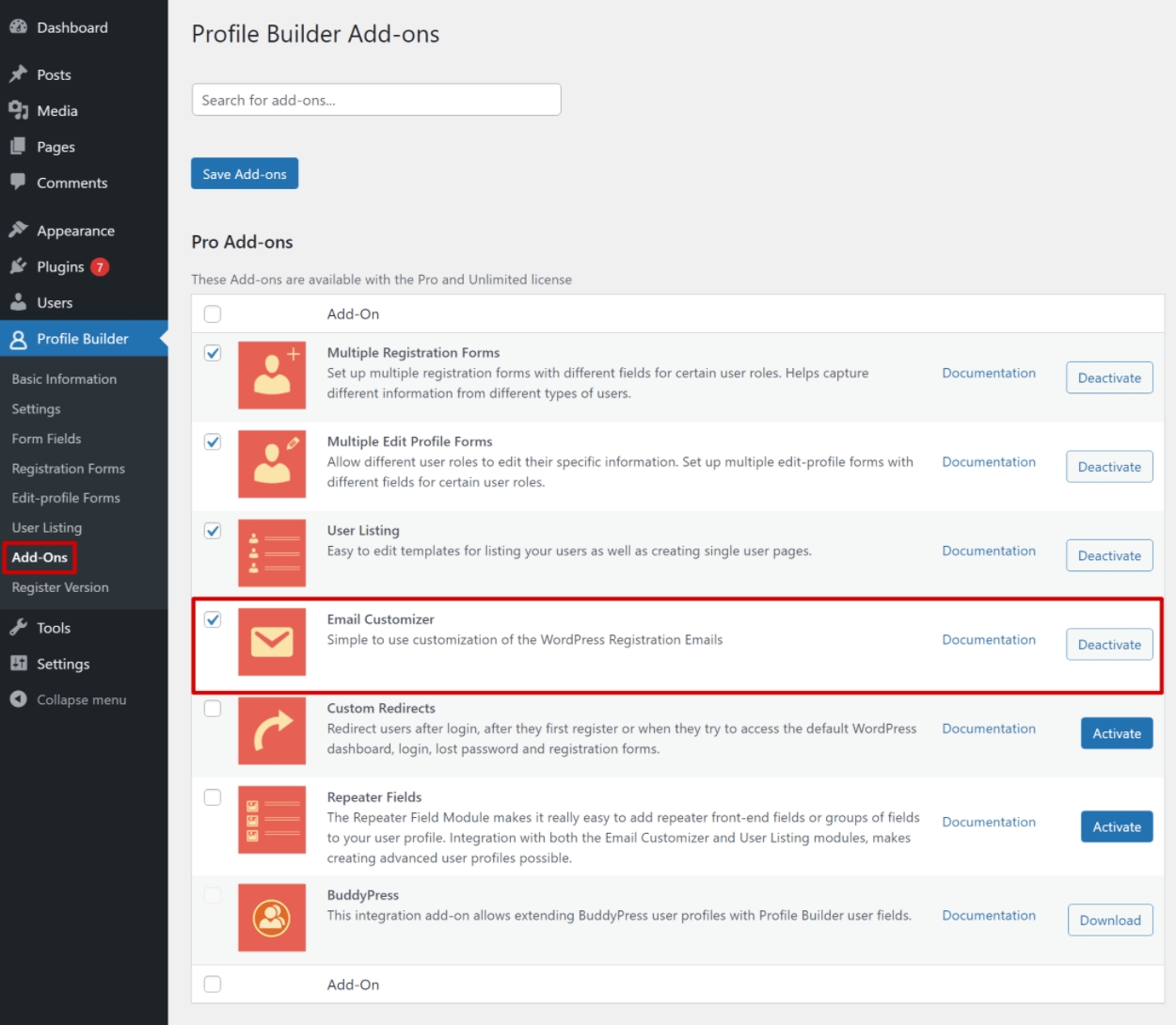1176x1025 pixels.
Task: Open Documentation for Repeater Fields
Action: tap(989, 822)
